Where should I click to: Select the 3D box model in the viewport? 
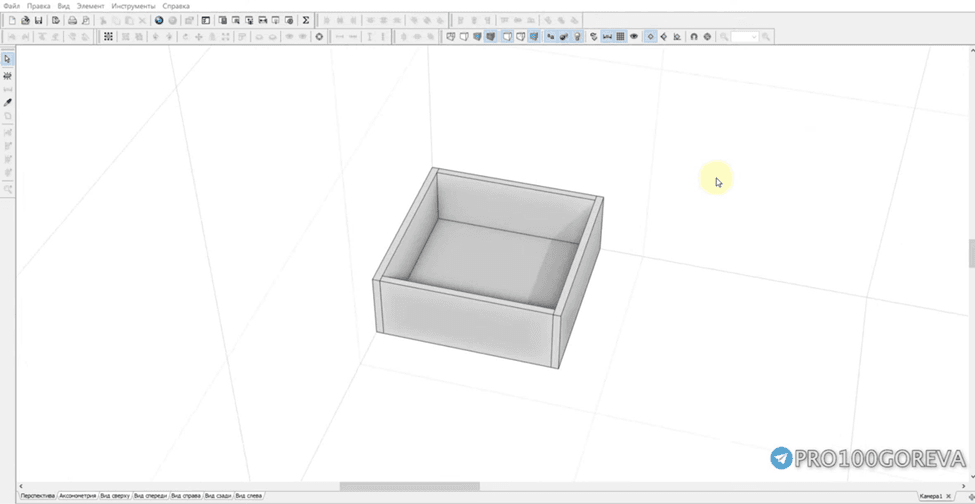[489, 268]
